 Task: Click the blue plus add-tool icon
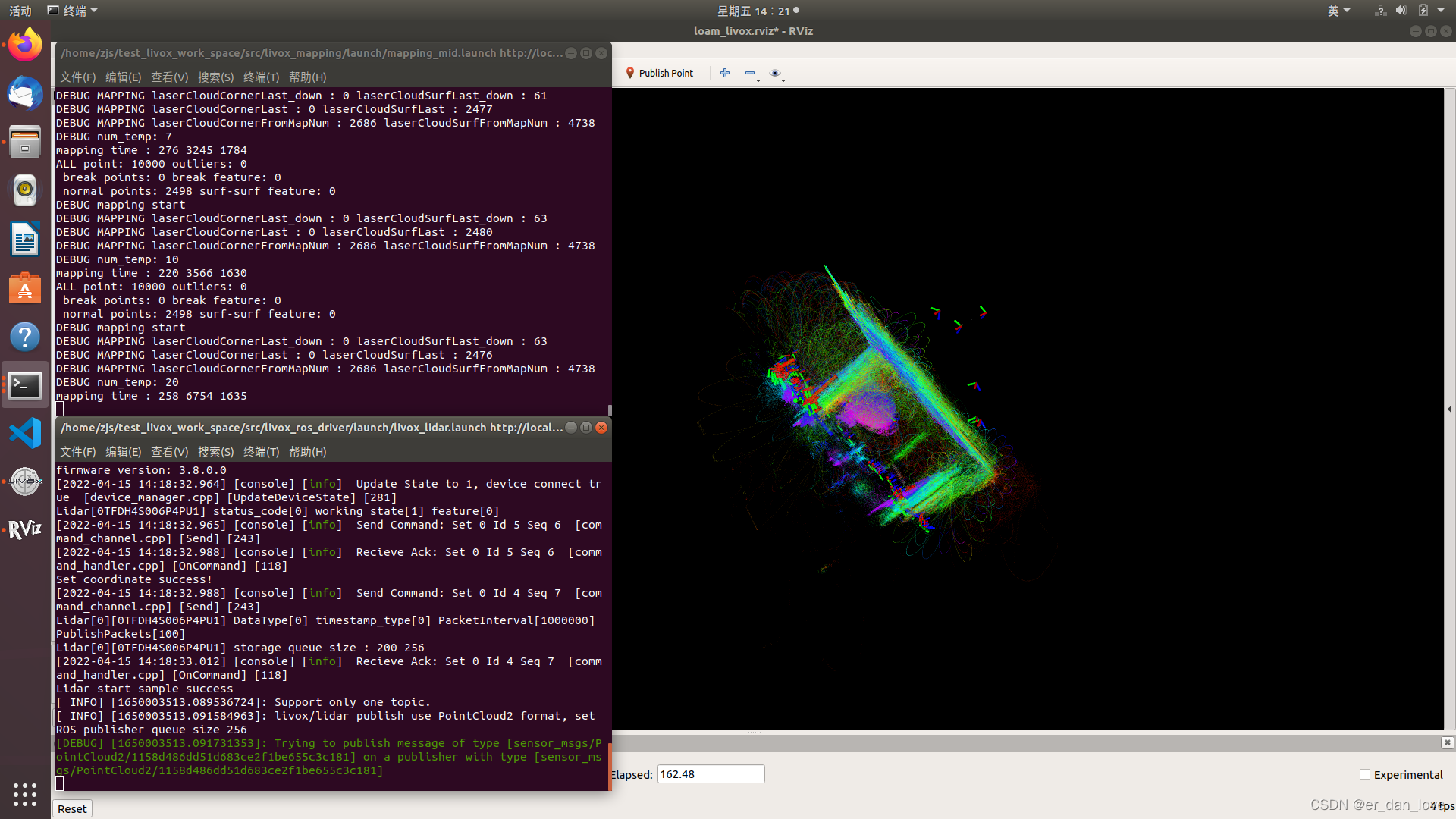coord(725,73)
